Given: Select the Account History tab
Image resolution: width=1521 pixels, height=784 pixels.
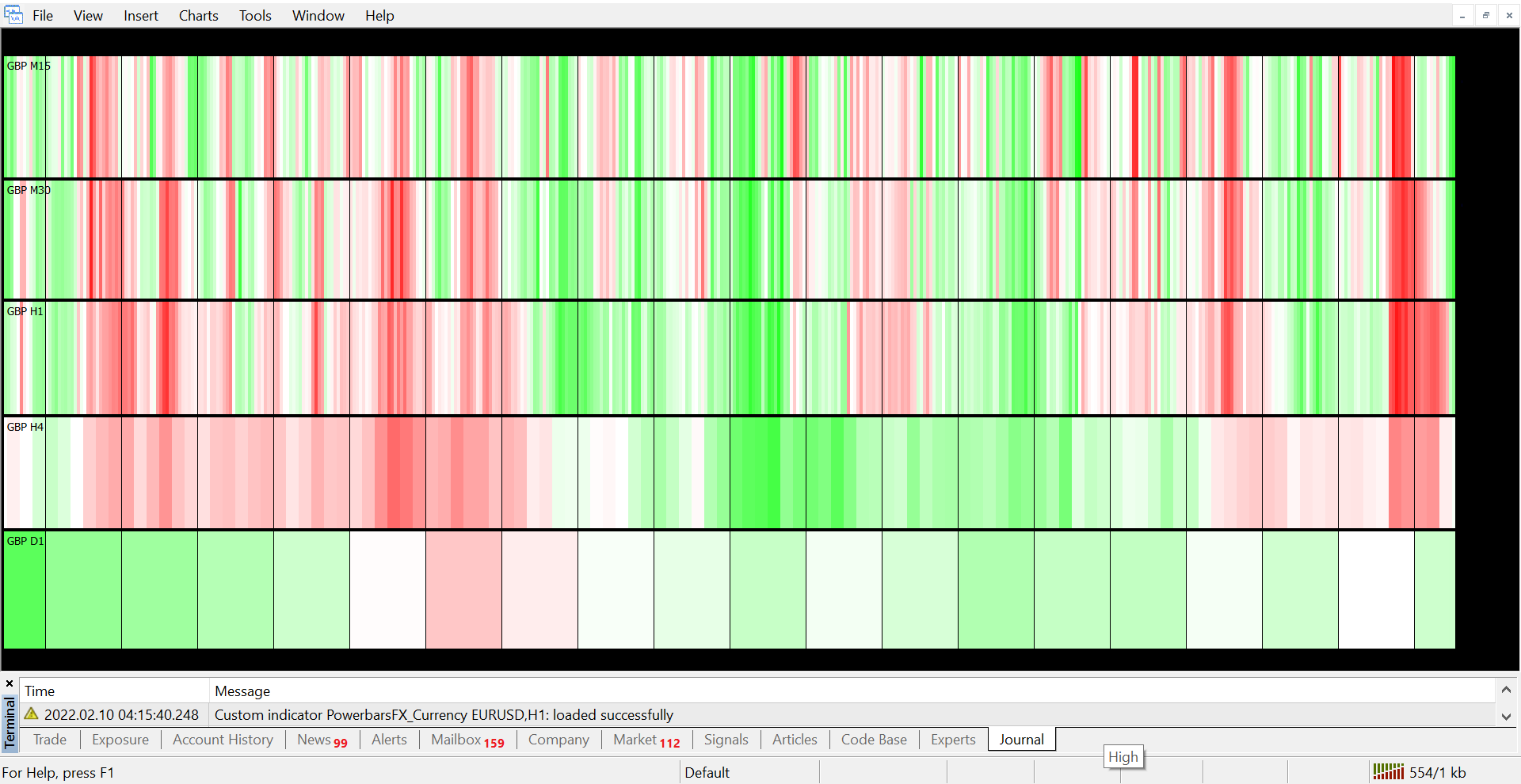Looking at the screenshot, I should (x=223, y=740).
